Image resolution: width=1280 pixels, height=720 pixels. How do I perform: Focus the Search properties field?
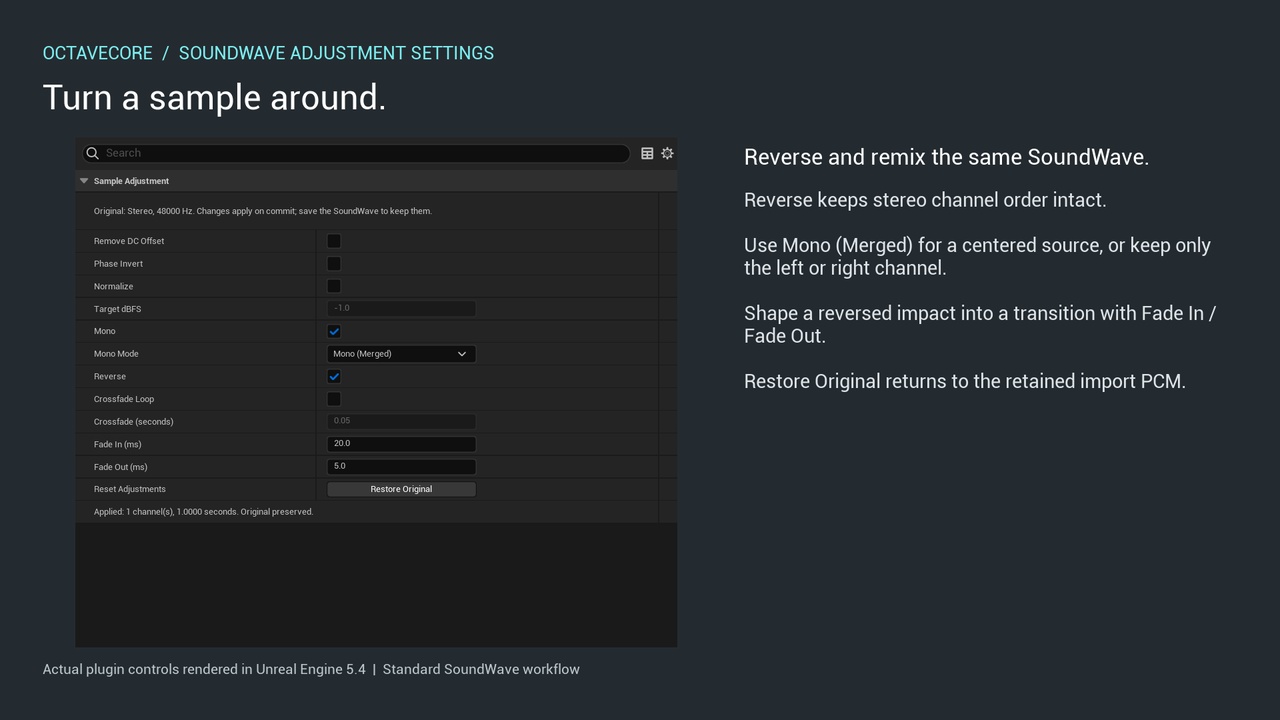coord(356,153)
